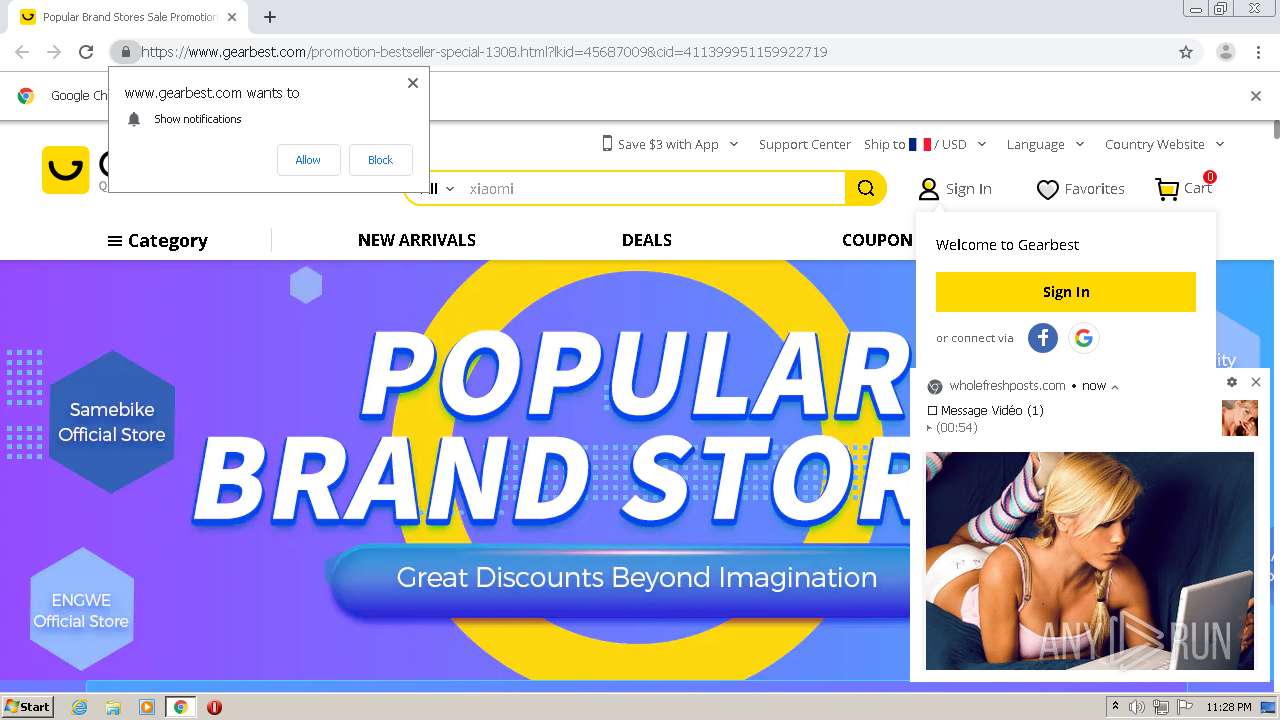The image size is (1280, 720).
Task: Collapse notification with caret next to now
Action: [1115, 386]
